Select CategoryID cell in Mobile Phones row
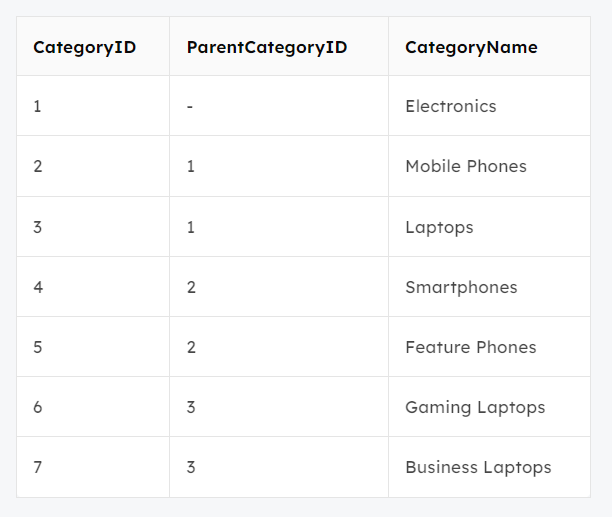612x517 pixels. coord(38,166)
